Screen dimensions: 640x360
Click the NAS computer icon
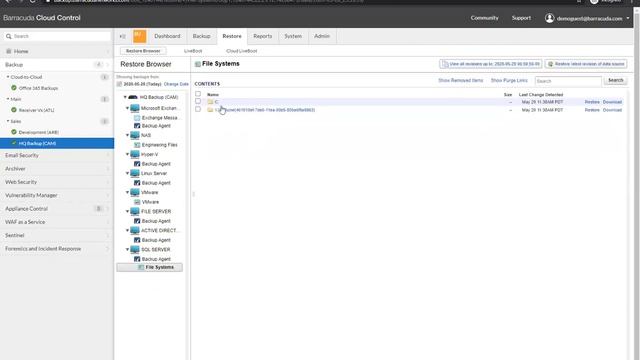(135, 135)
